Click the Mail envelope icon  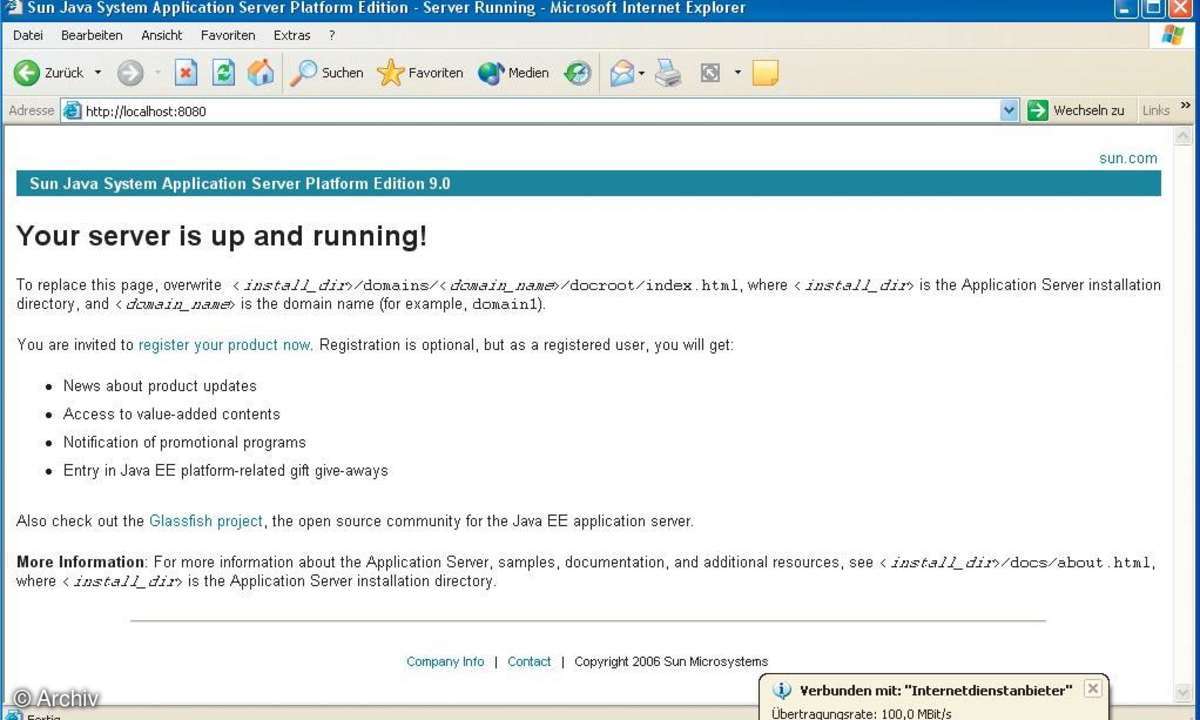click(x=622, y=73)
